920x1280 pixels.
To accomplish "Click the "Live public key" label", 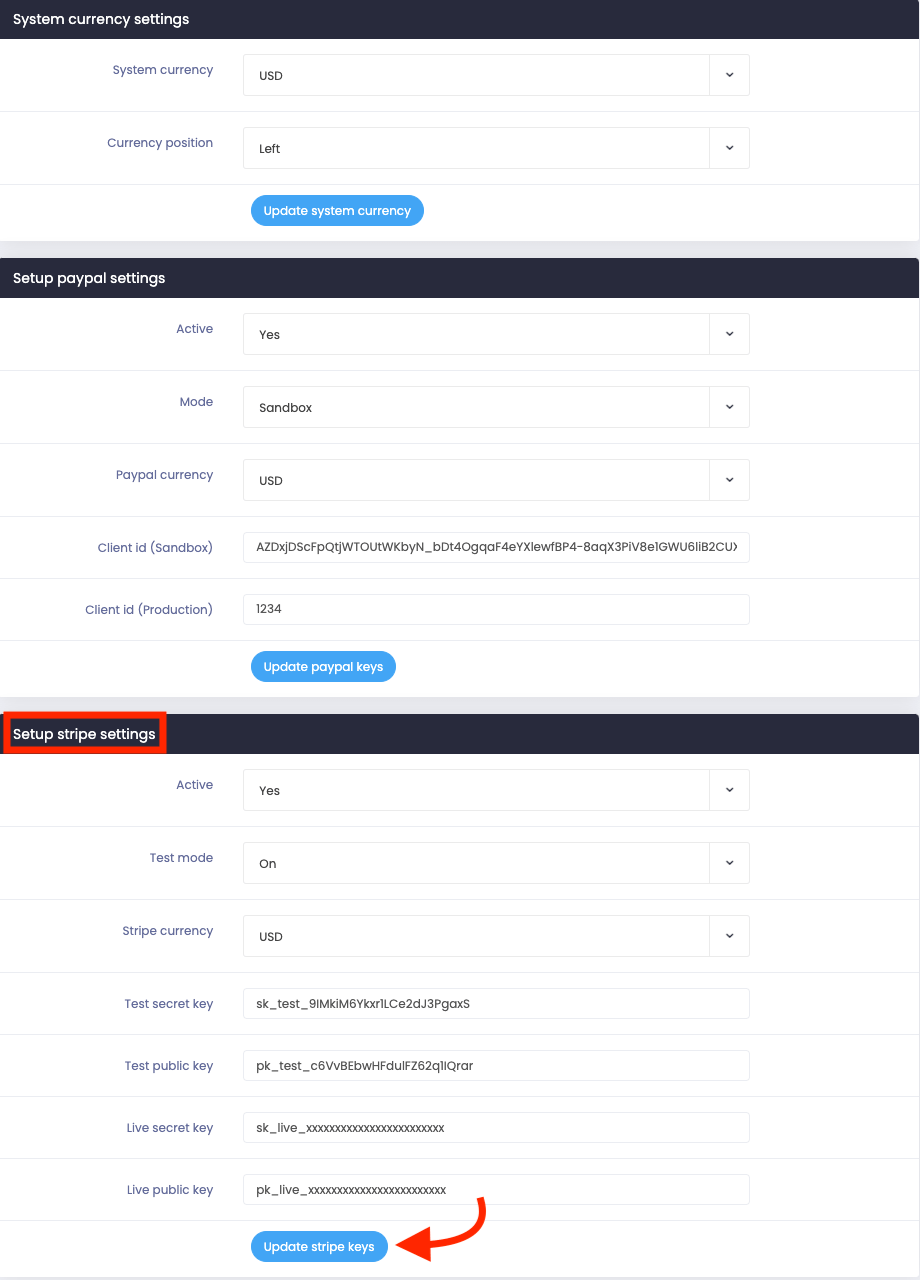I will pos(170,1190).
